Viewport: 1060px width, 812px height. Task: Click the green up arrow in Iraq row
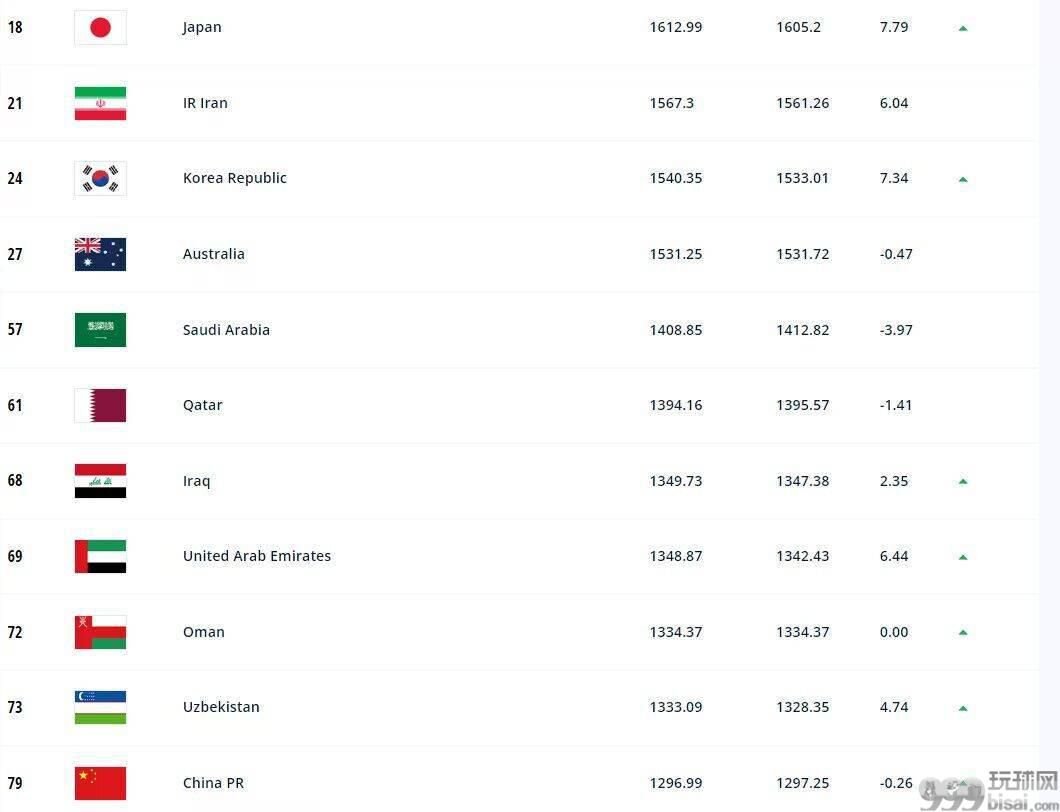tap(963, 481)
